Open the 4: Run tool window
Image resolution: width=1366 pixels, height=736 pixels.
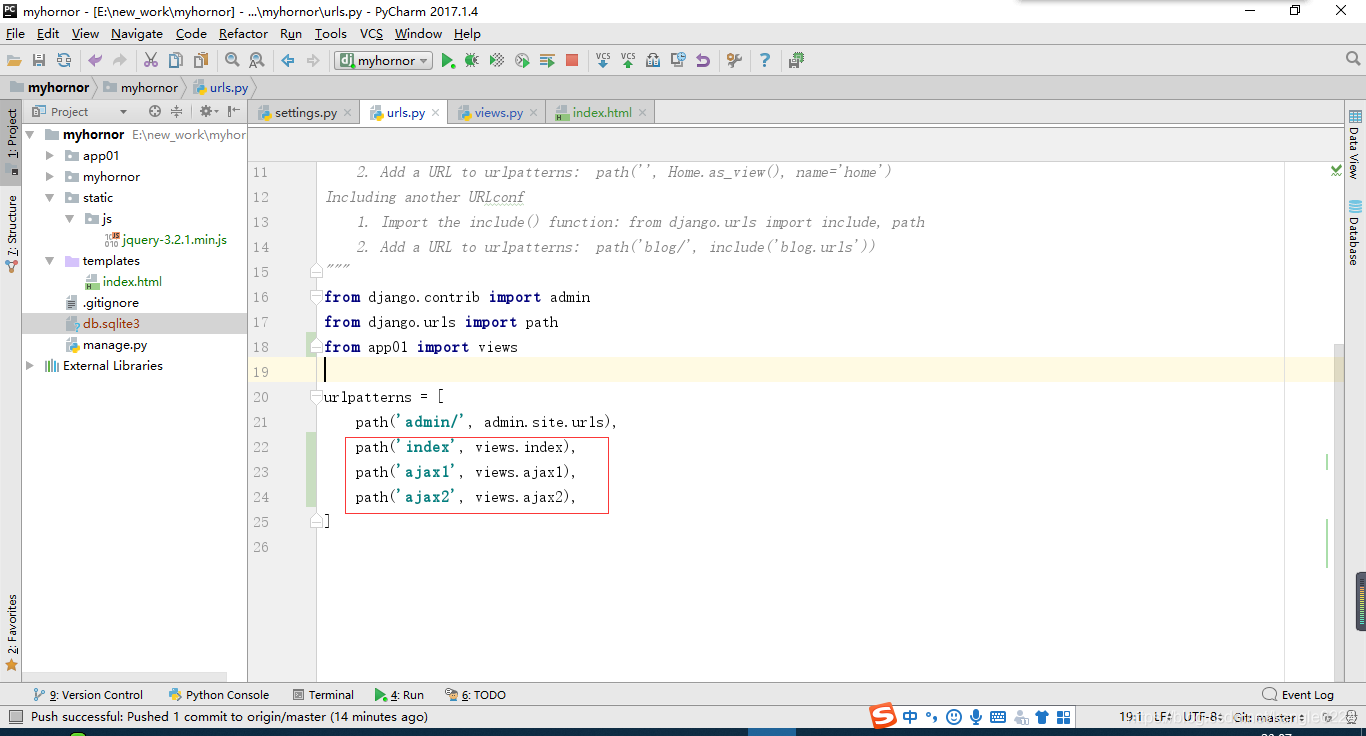(x=399, y=695)
